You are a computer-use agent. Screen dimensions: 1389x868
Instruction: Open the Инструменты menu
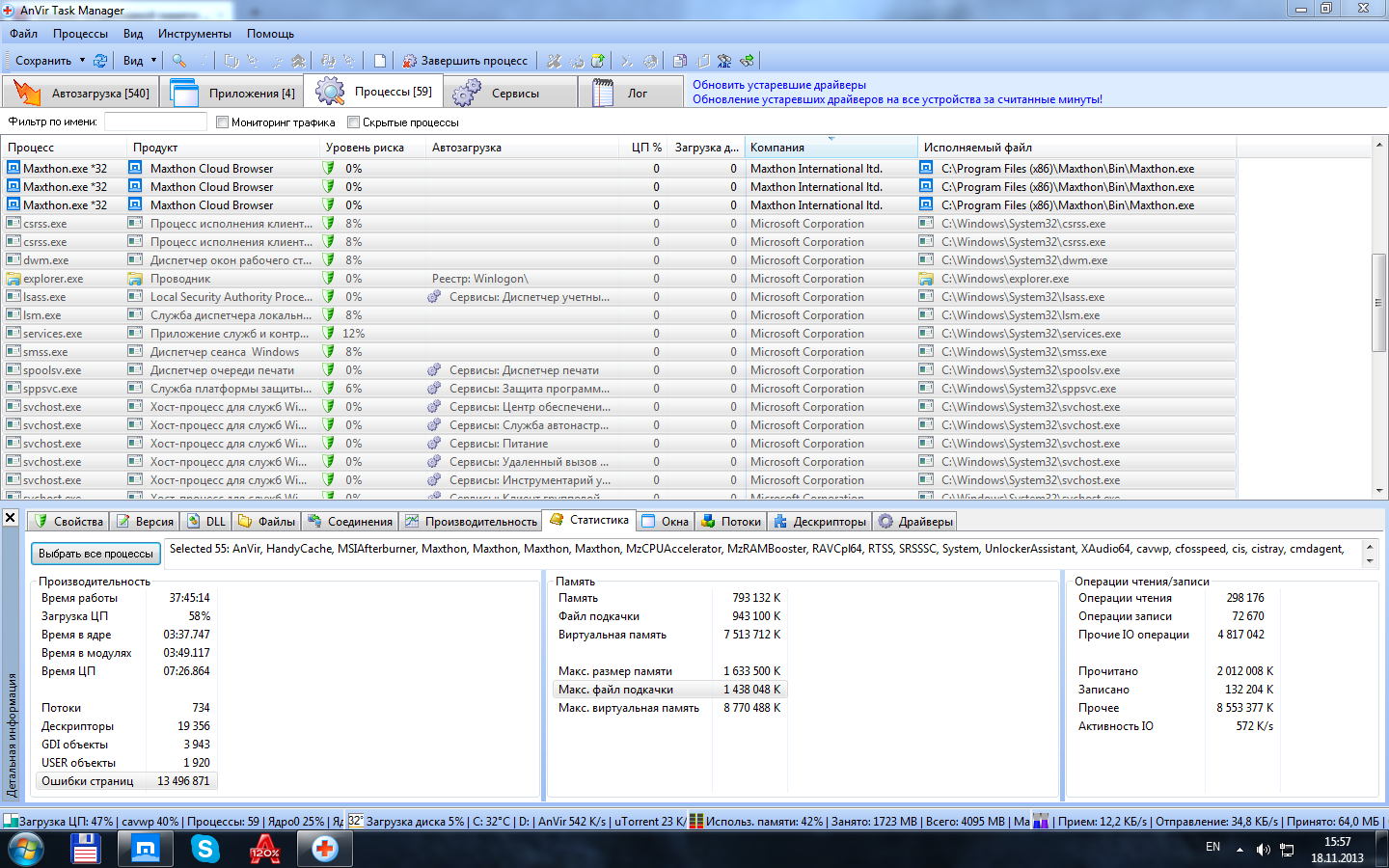click(x=195, y=34)
